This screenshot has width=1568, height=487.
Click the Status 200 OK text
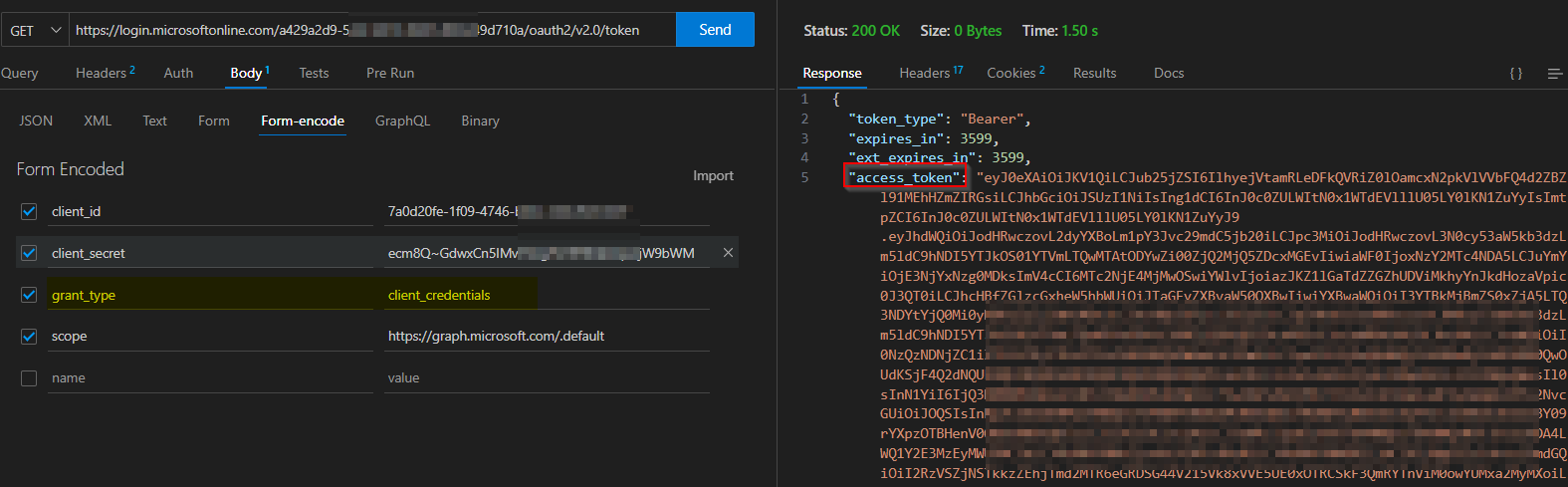[851, 31]
